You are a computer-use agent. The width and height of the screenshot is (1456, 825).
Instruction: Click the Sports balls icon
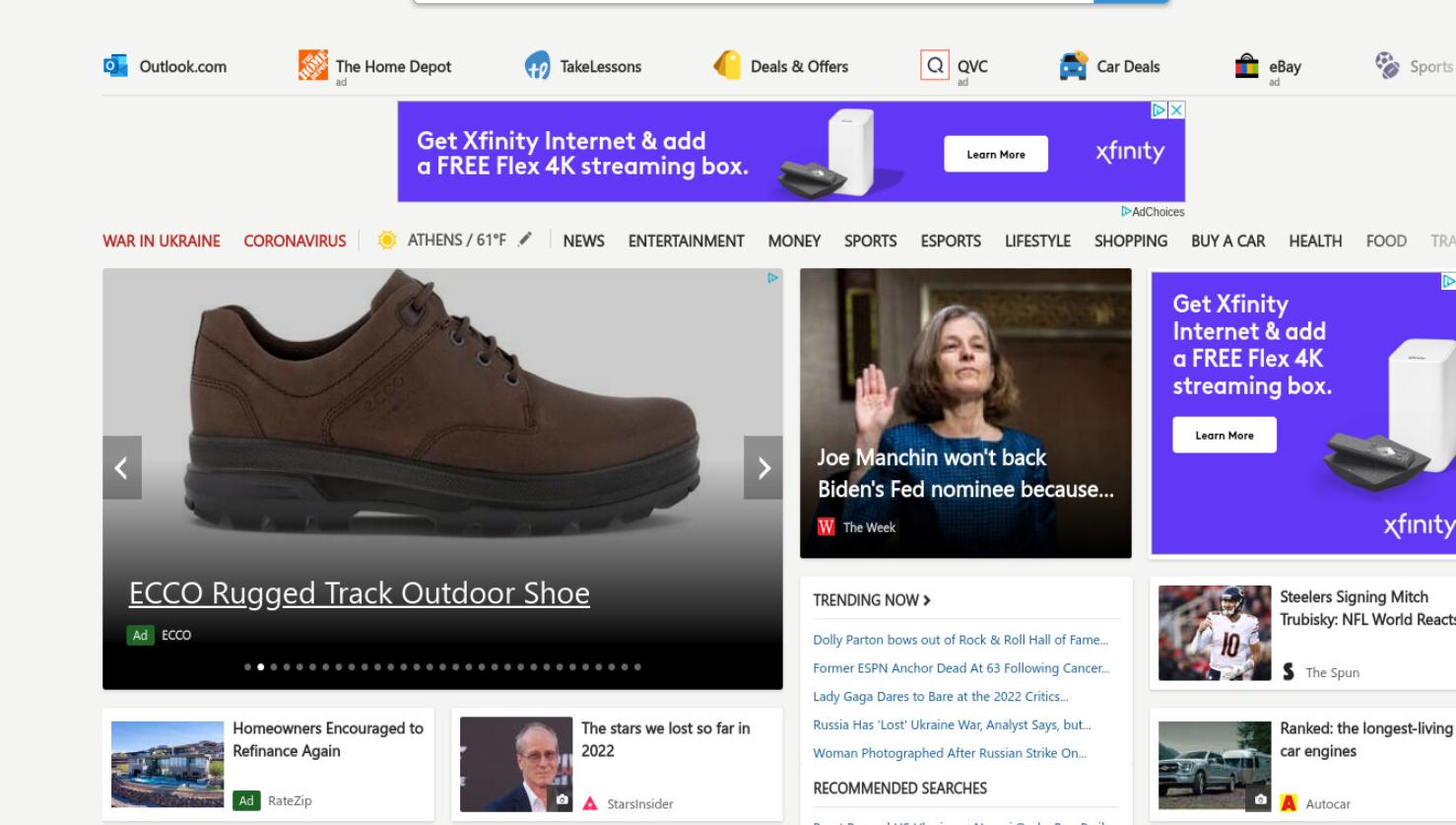click(1387, 65)
